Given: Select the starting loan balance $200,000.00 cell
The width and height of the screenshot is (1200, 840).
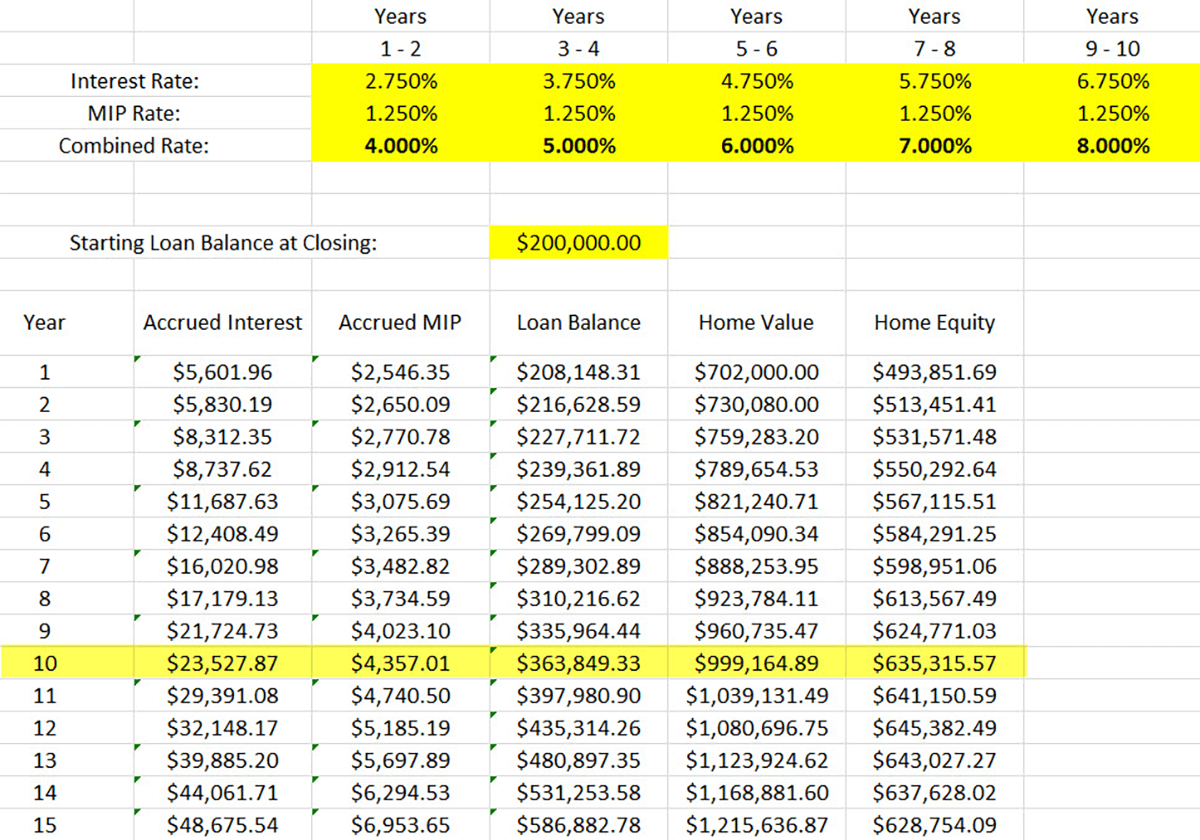Looking at the screenshot, I should 579,243.
